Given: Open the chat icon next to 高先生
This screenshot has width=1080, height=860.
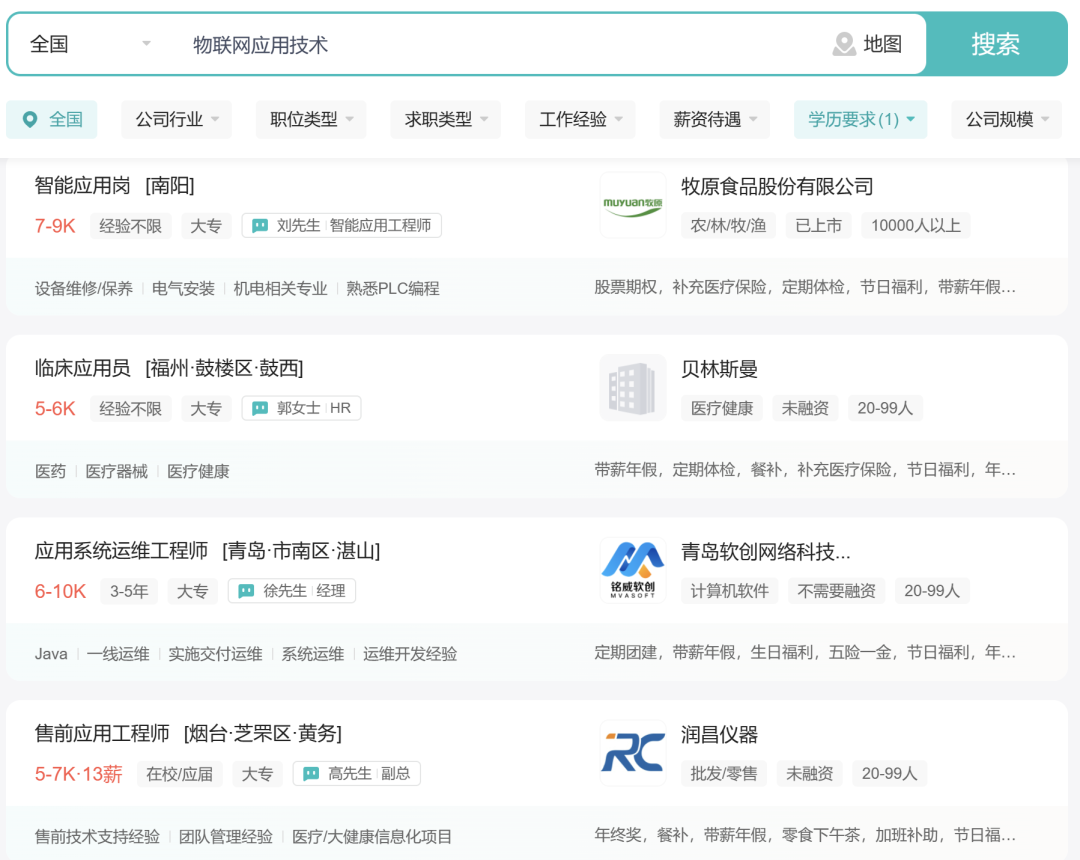Looking at the screenshot, I should (x=311, y=773).
